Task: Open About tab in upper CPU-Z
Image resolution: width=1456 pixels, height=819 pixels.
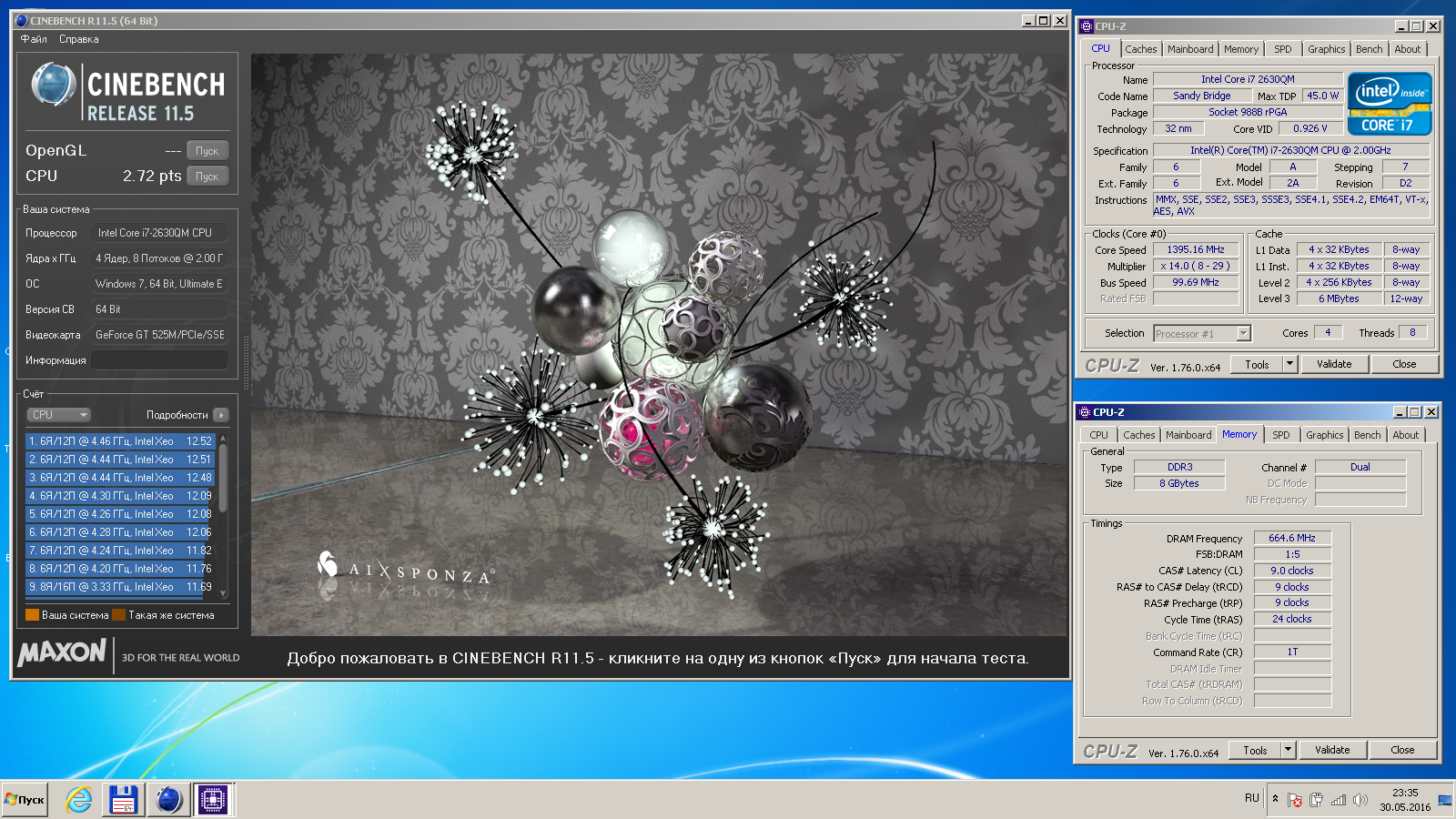Action: 1408,49
